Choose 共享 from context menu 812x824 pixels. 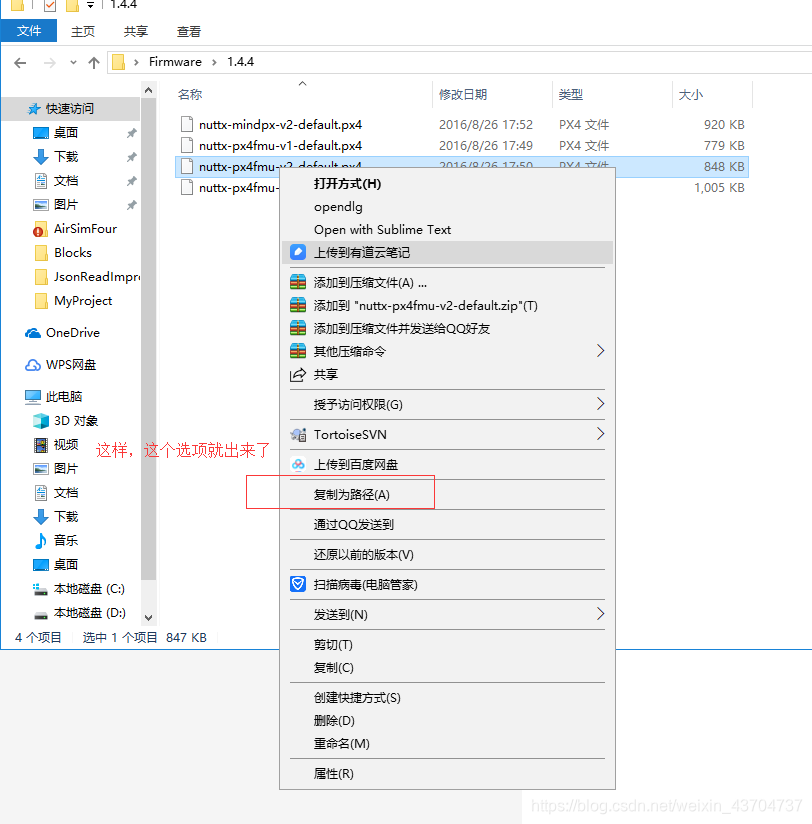447,374
